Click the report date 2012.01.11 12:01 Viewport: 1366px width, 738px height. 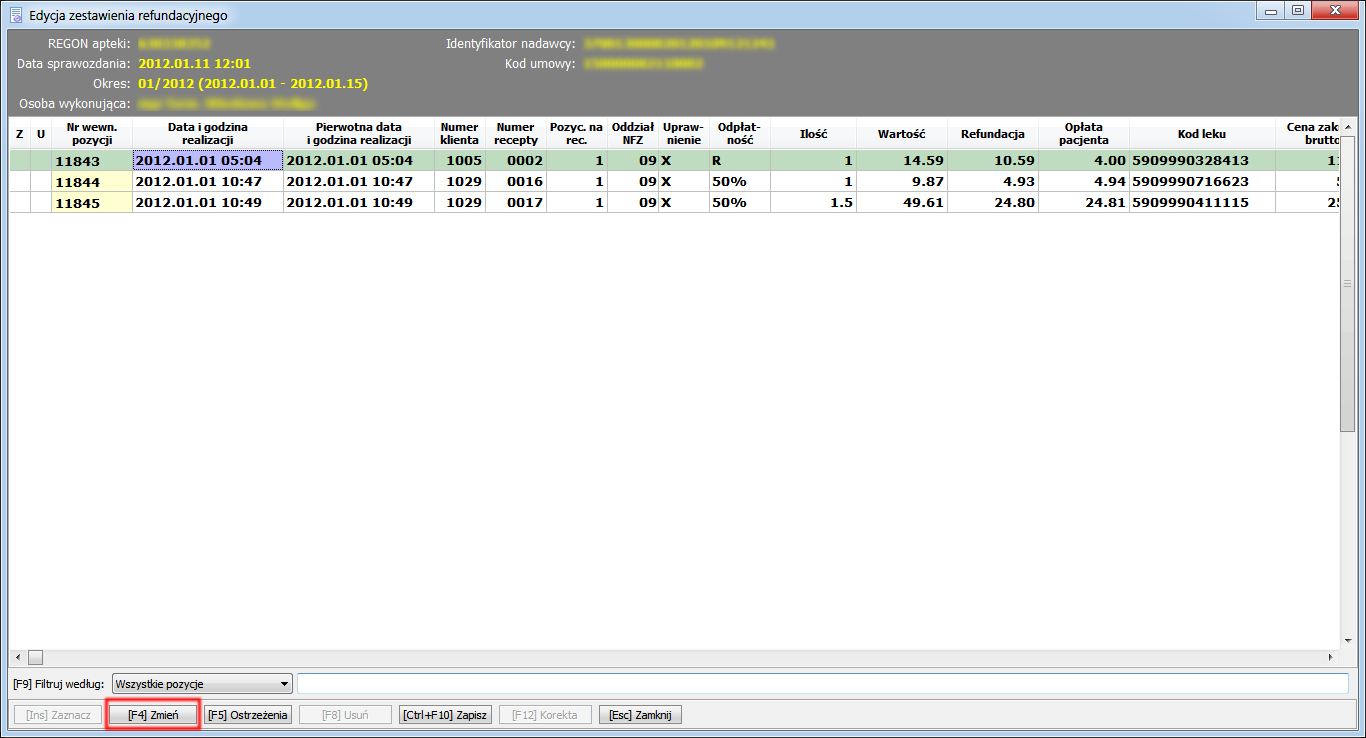click(195, 63)
